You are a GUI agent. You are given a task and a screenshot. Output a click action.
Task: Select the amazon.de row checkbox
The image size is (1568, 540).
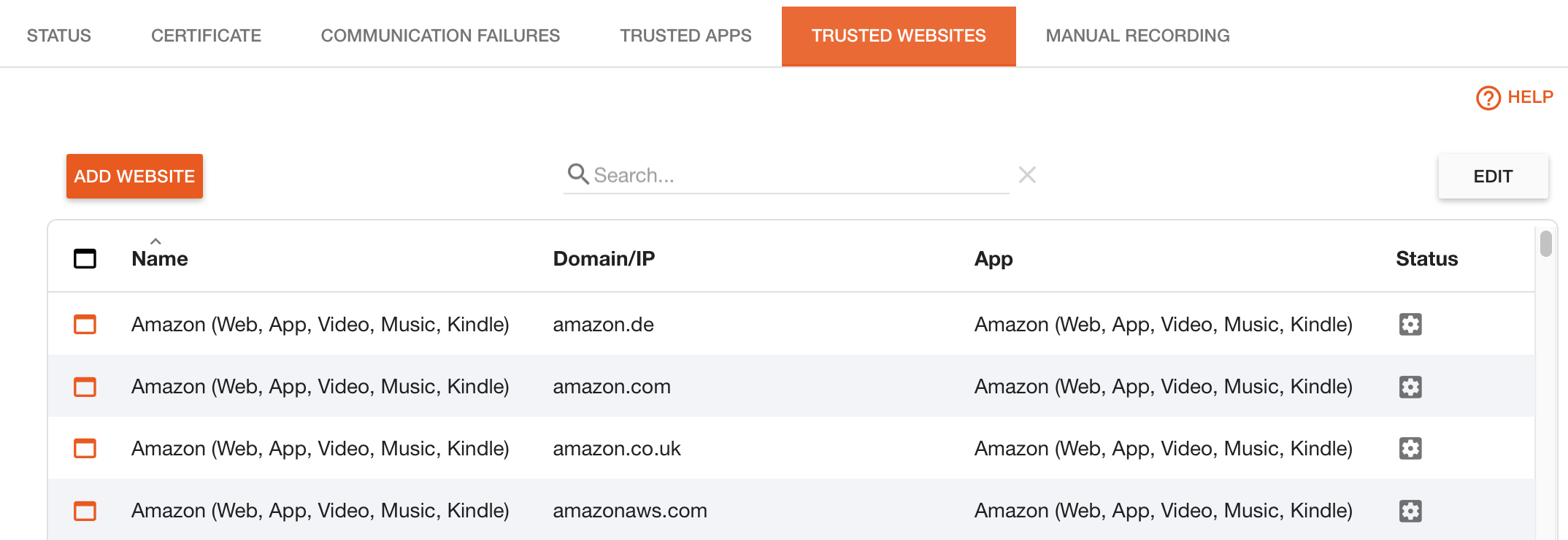point(85,324)
